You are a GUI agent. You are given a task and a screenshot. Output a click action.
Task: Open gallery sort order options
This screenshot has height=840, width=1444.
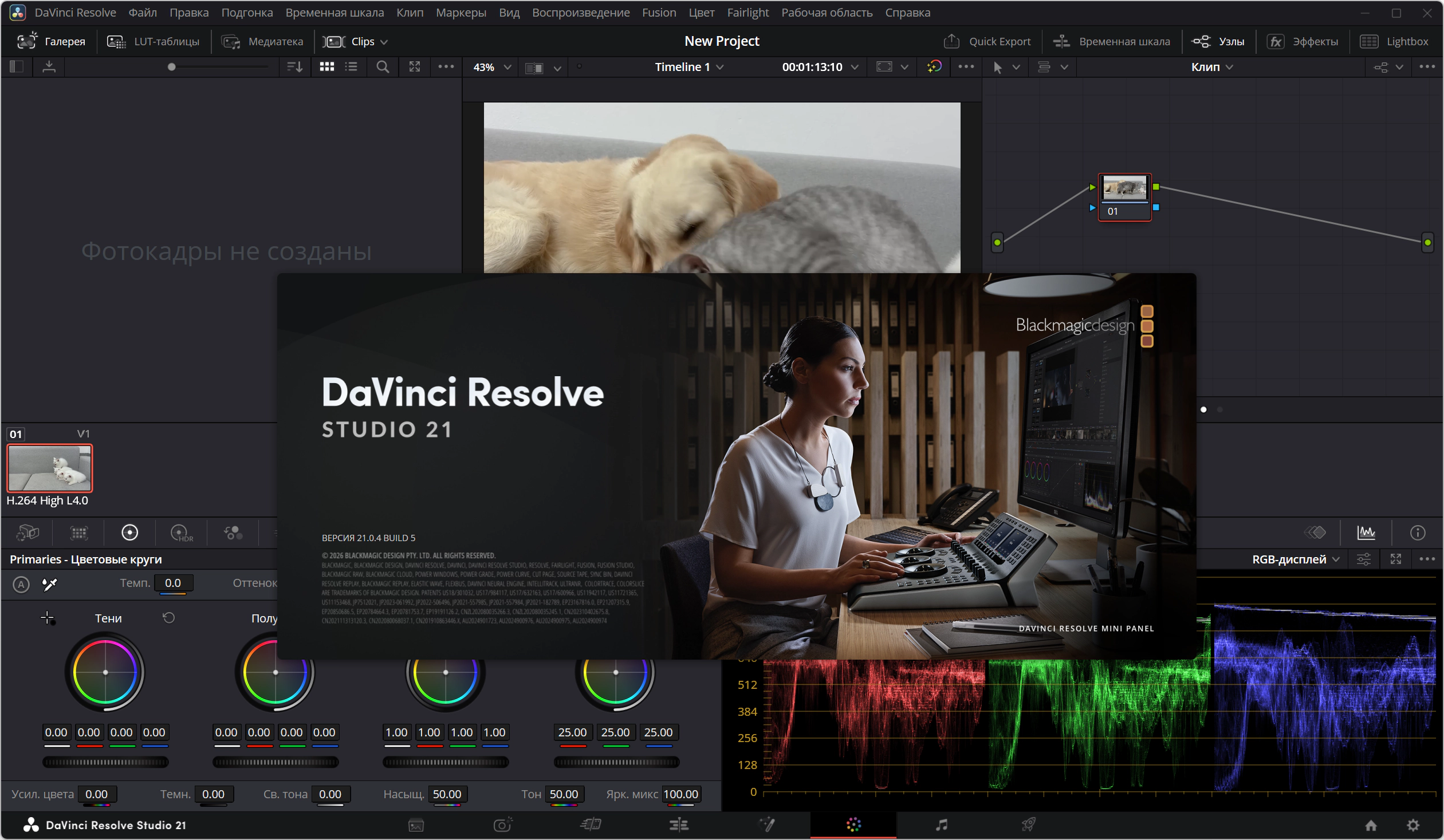(294, 67)
